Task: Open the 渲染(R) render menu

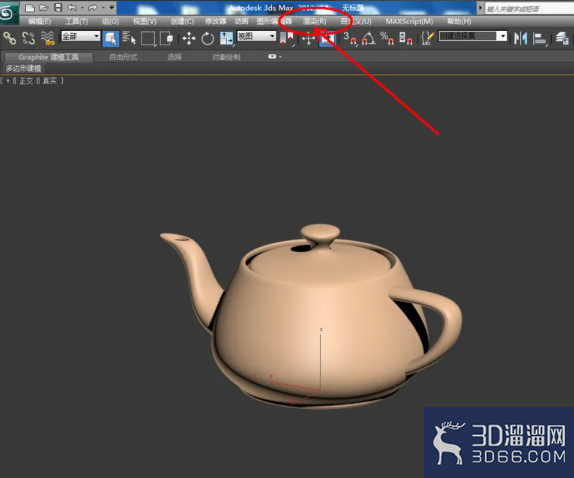Action: pyautogui.click(x=314, y=21)
